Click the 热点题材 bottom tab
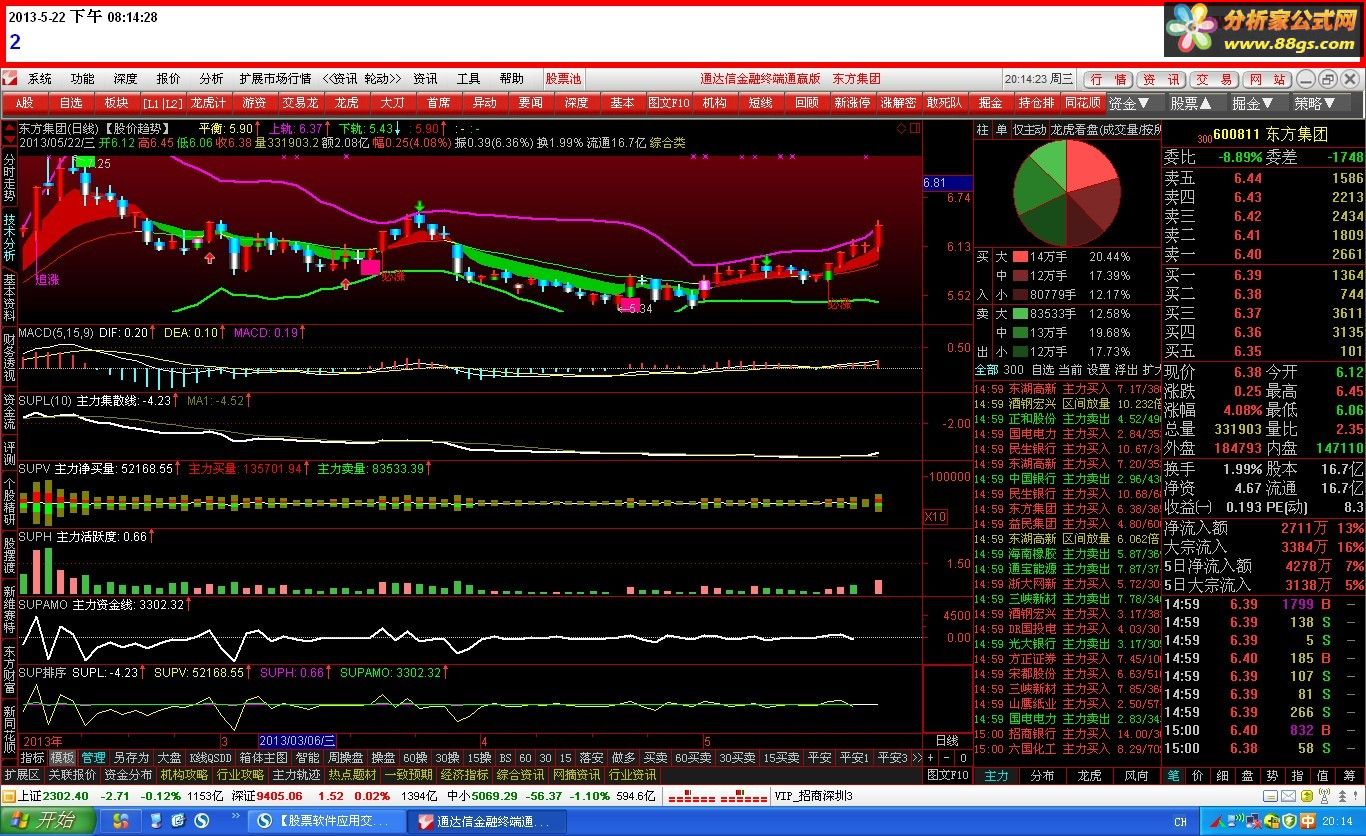 [353, 774]
